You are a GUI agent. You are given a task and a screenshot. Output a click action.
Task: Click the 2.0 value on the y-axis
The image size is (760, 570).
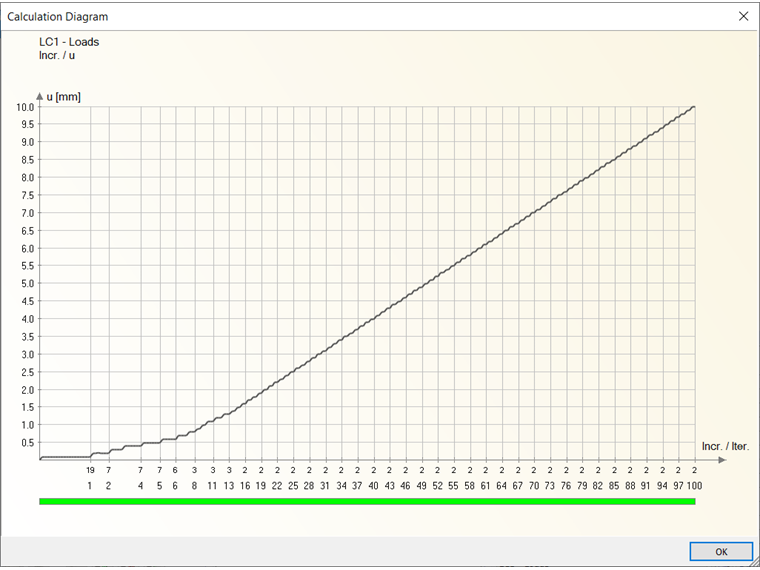28,390
